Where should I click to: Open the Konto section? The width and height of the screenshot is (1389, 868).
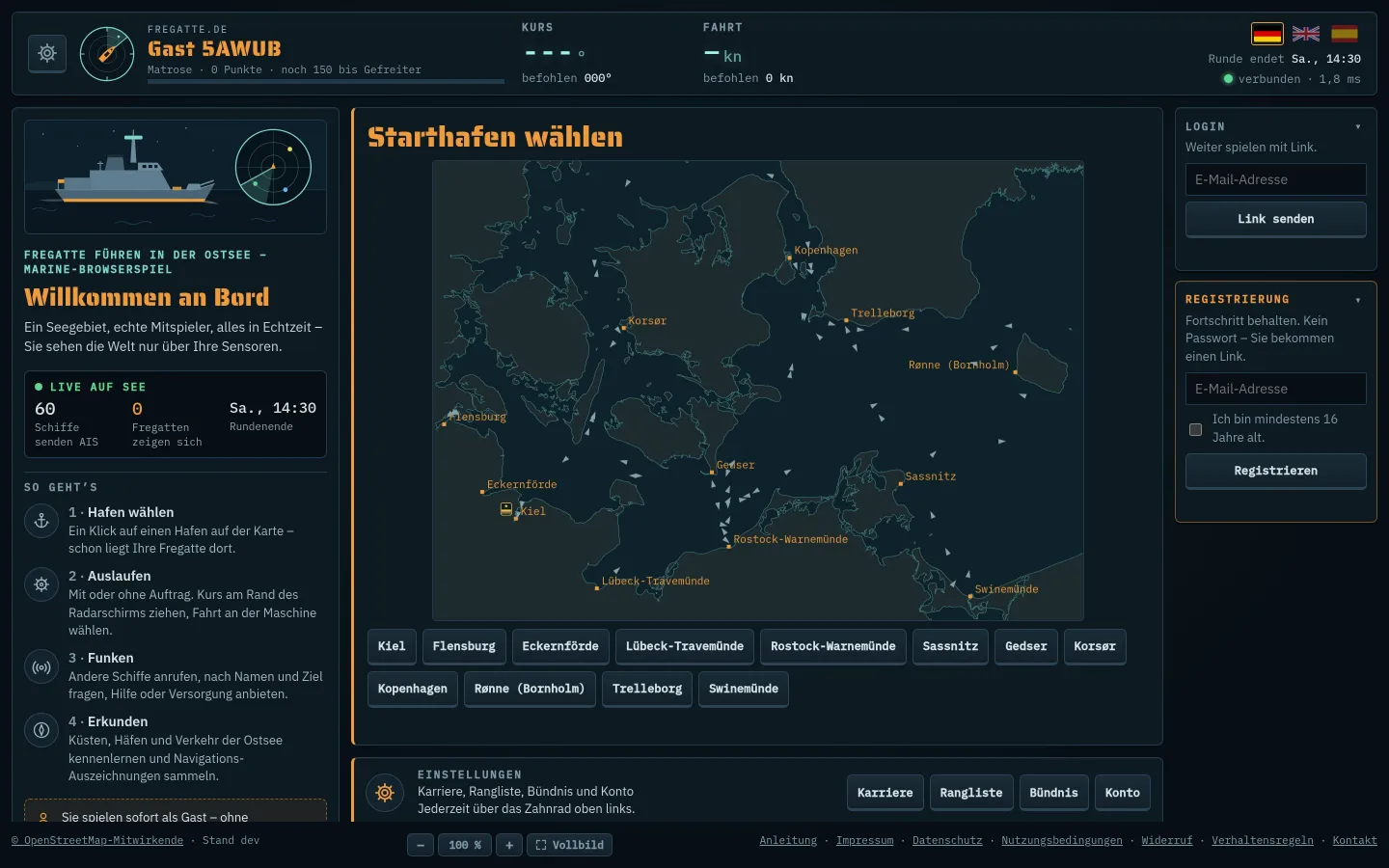point(1123,793)
